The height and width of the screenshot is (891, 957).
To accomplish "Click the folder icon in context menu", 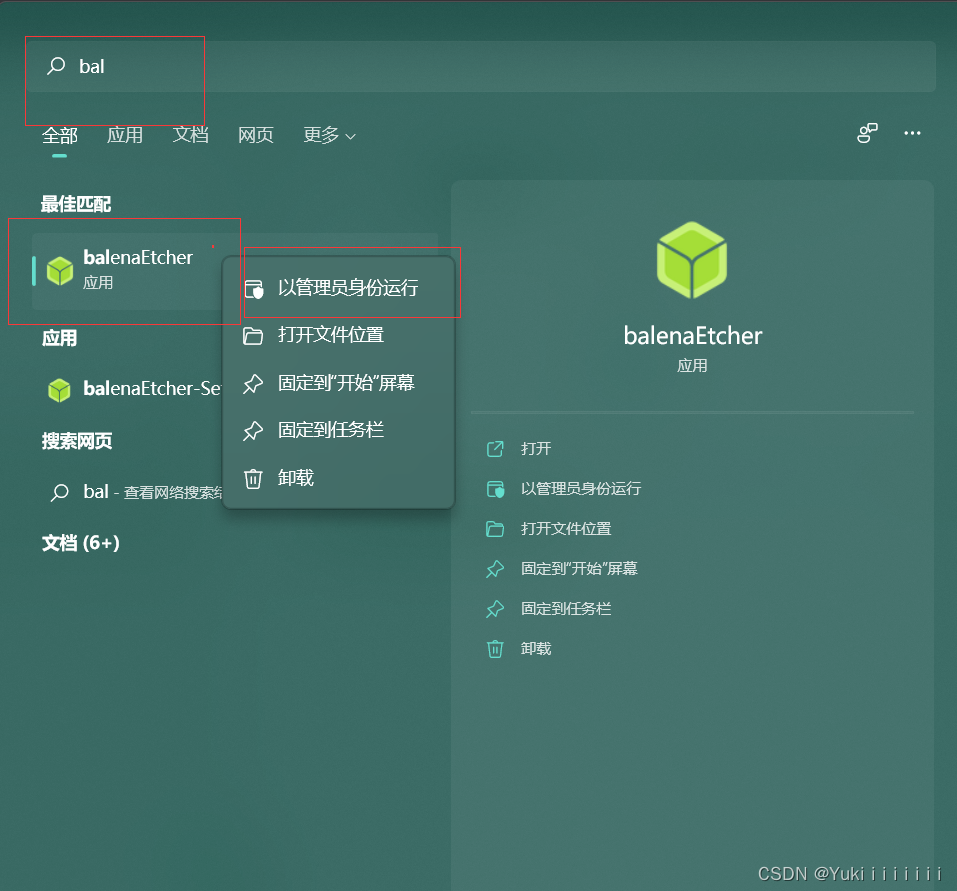I will [253, 336].
